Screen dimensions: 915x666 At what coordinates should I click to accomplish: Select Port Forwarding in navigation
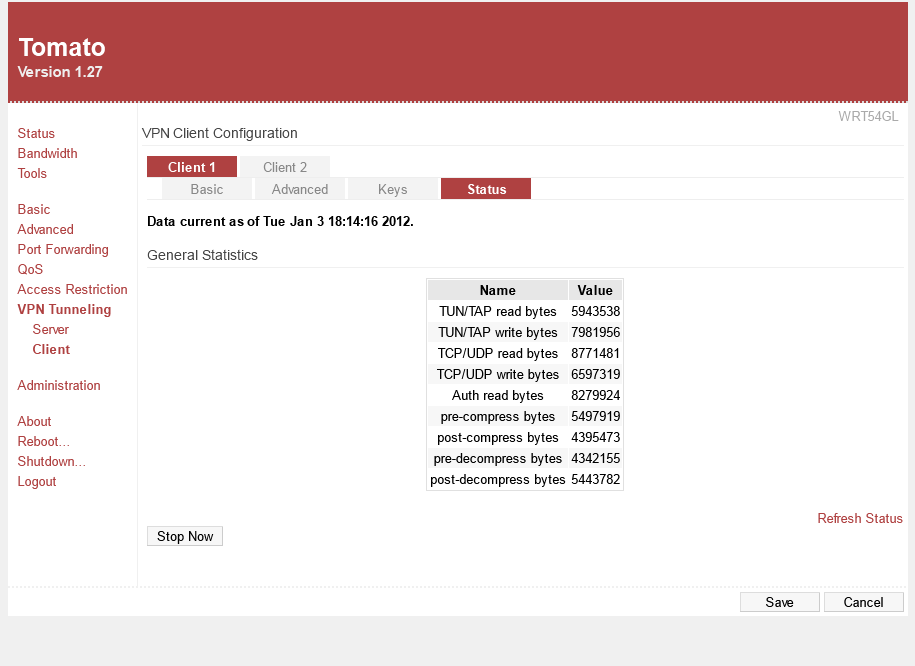click(63, 249)
